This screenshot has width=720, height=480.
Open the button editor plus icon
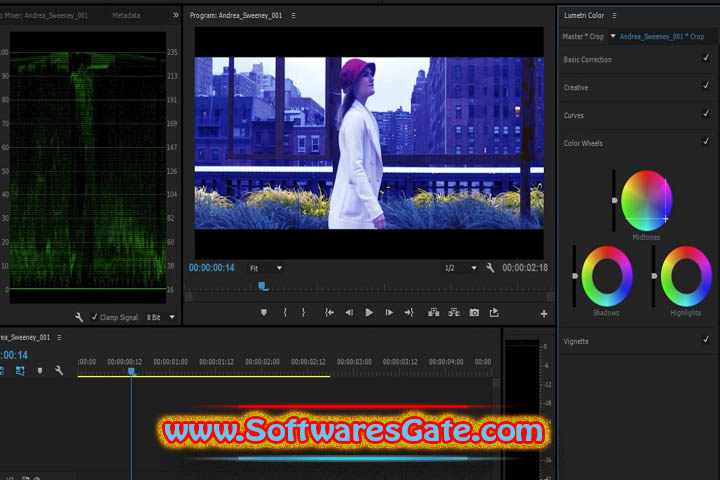pos(544,314)
